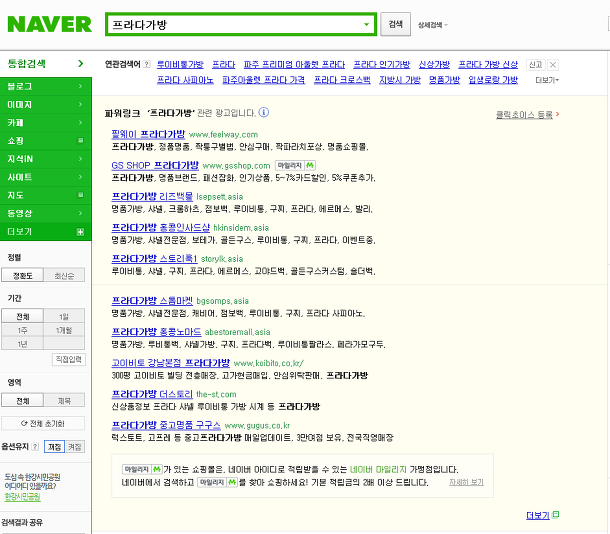This screenshot has height=534, width=610.
Task: Open the 이미지 menu item
Action: click(46, 105)
